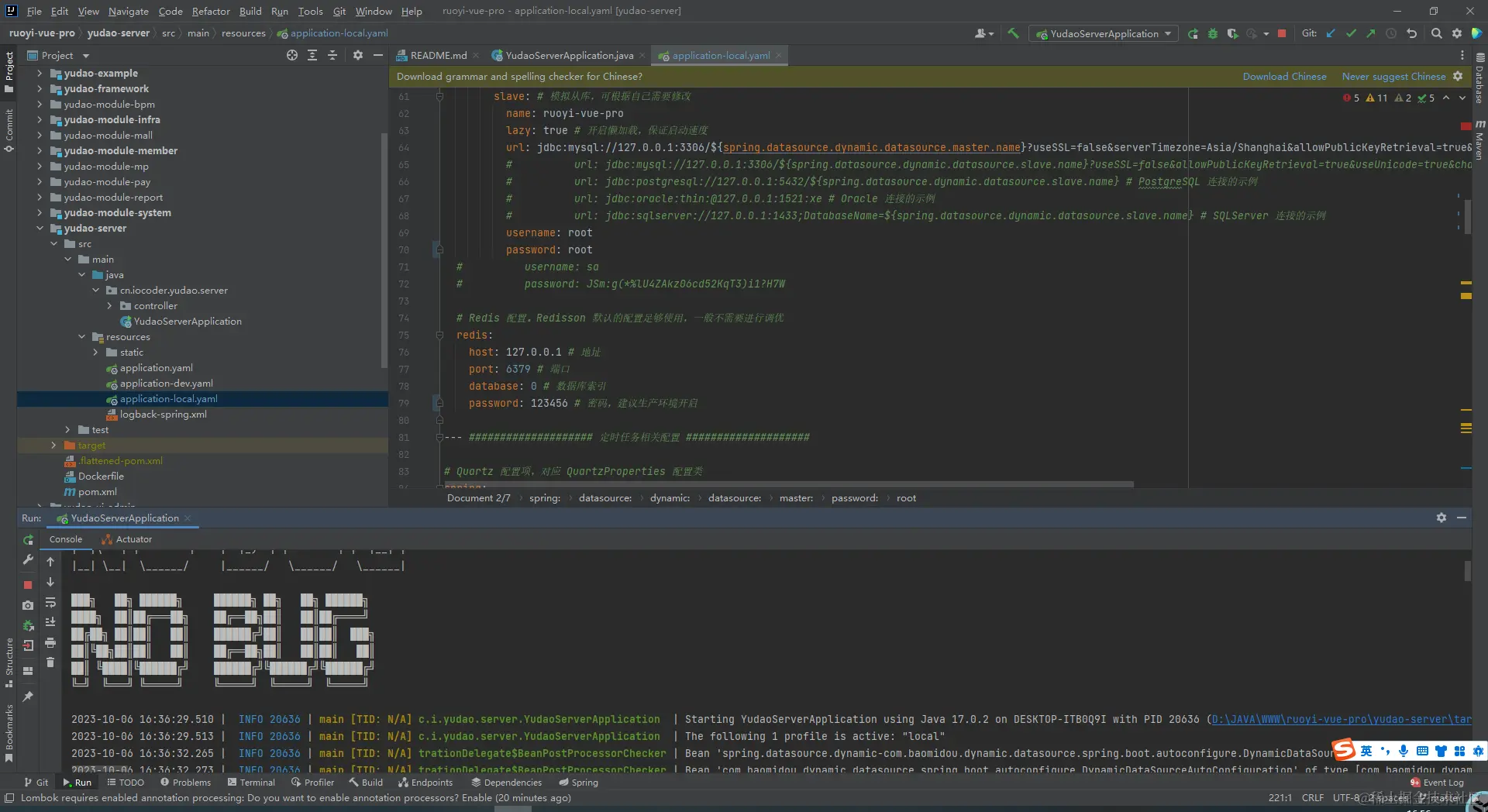Rollback changes with the undo arrow icon
The image size is (1488, 812).
1411,33
